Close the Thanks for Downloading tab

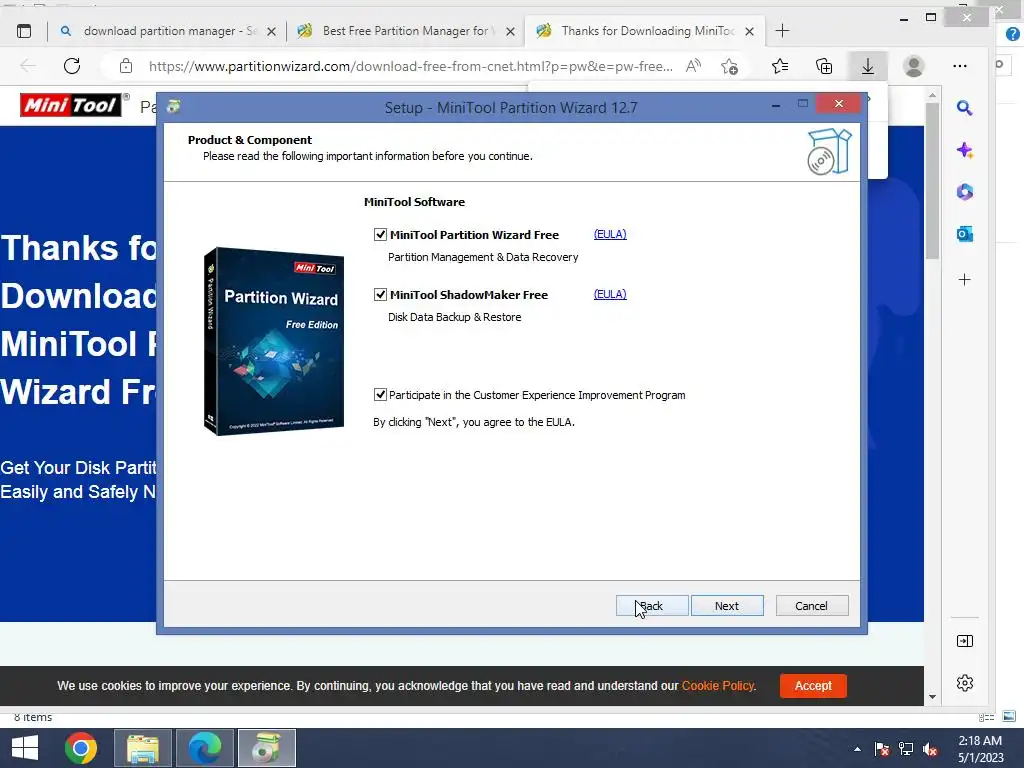click(x=750, y=31)
